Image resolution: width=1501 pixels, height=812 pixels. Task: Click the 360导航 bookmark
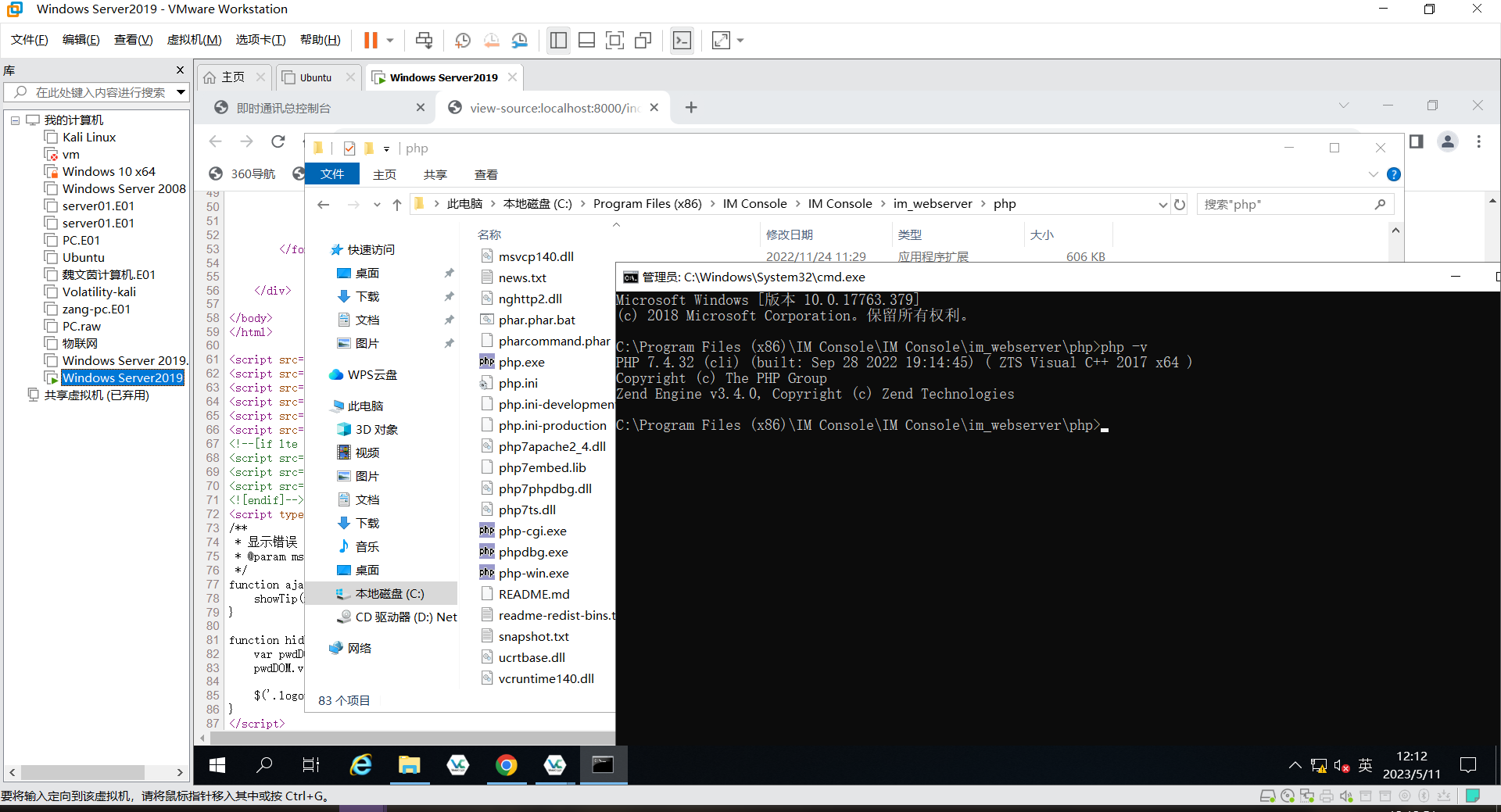(243, 173)
